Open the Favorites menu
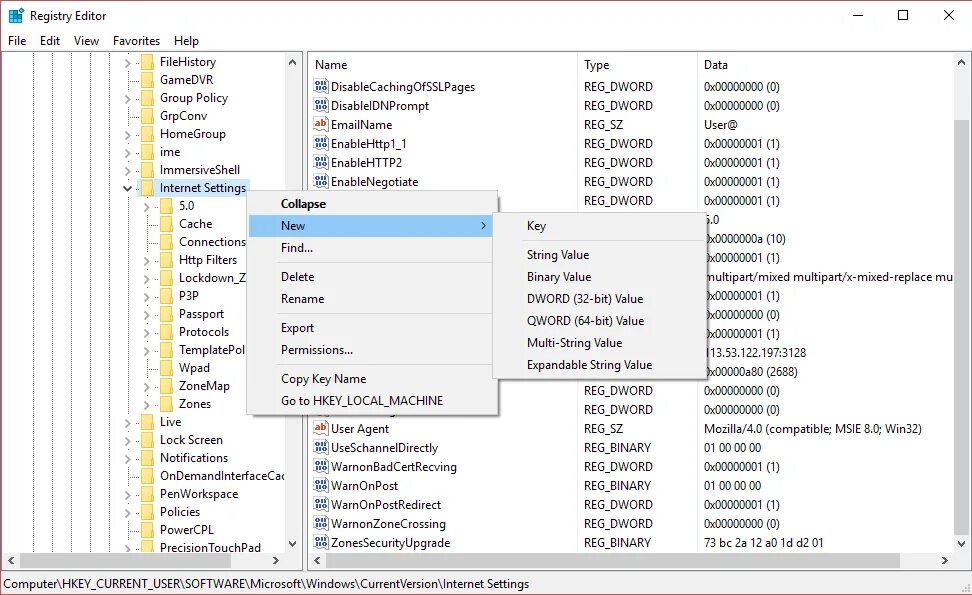Screen dimensions: 972x595 coord(136,41)
